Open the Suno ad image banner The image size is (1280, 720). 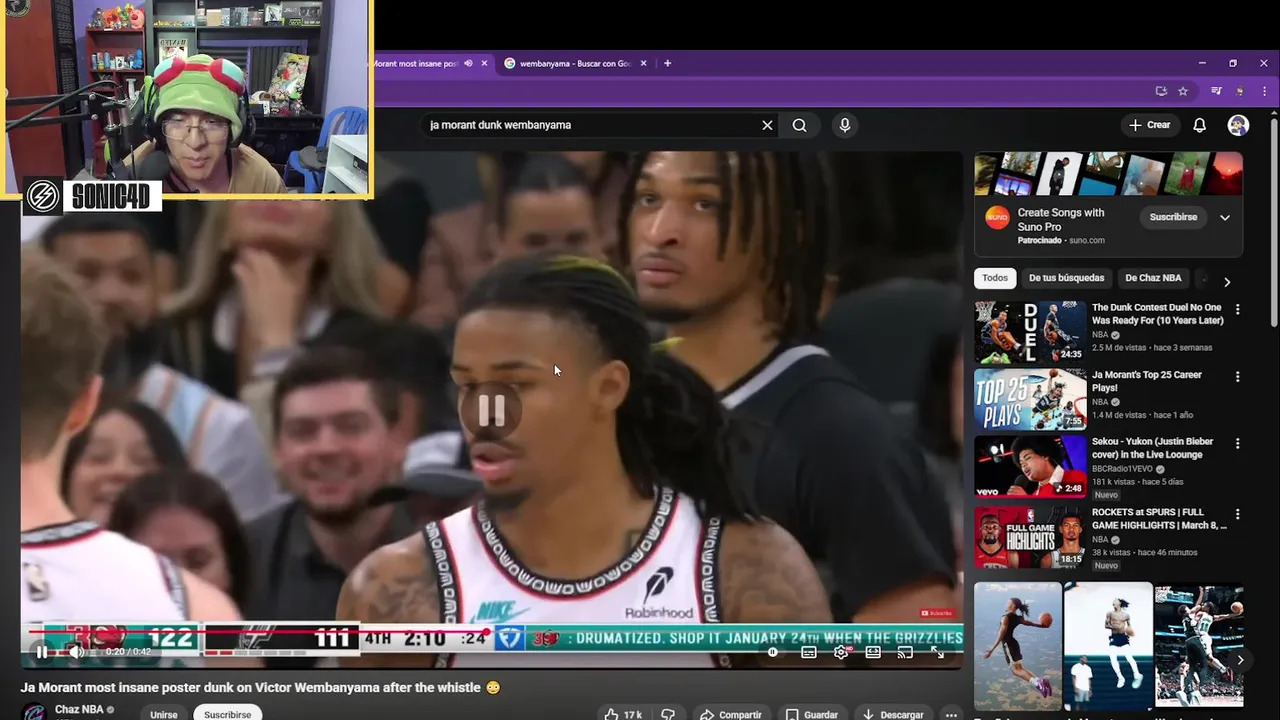pos(1109,174)
